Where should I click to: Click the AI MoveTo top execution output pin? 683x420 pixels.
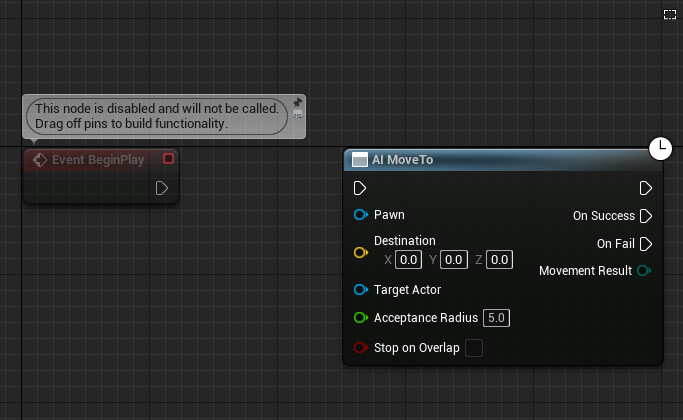(x=646, y=188)
